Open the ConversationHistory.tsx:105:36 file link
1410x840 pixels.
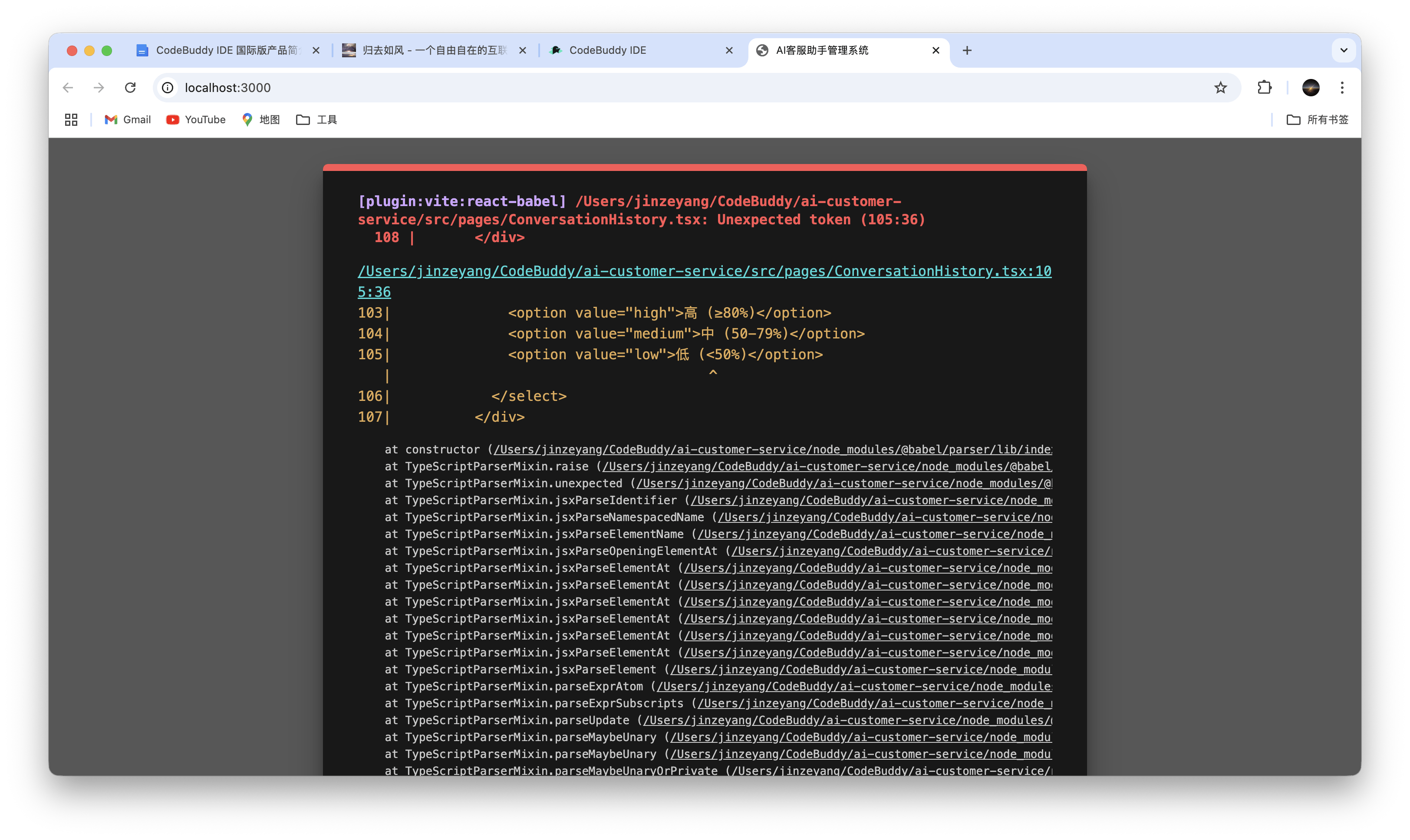click(x=705, y=281)
